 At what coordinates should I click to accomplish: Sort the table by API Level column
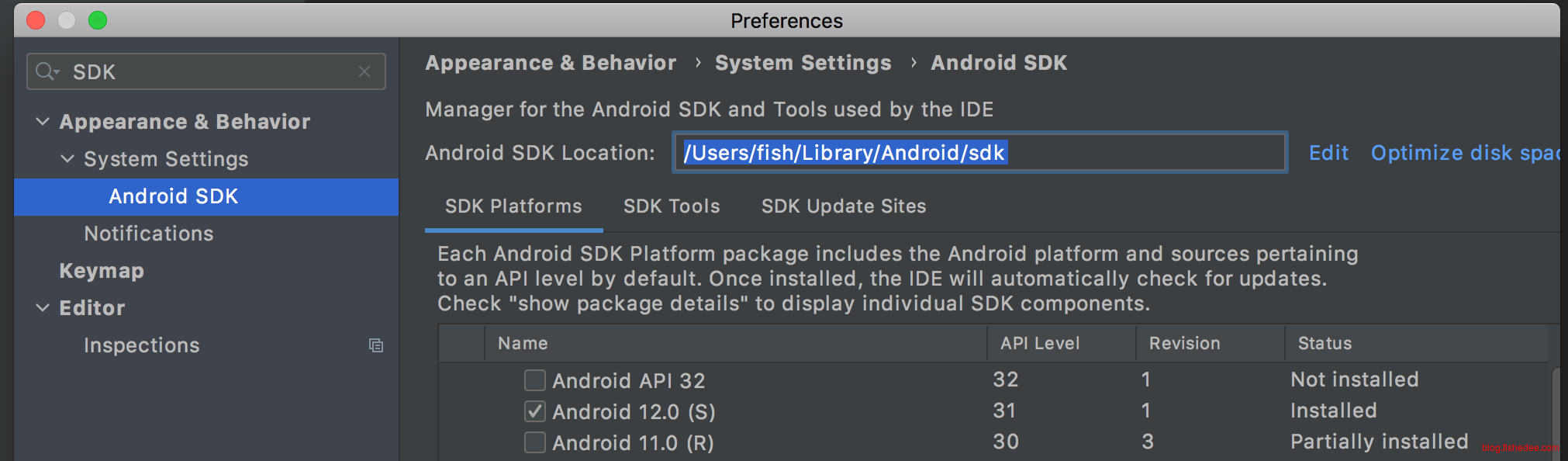(x=1040, y=343)
